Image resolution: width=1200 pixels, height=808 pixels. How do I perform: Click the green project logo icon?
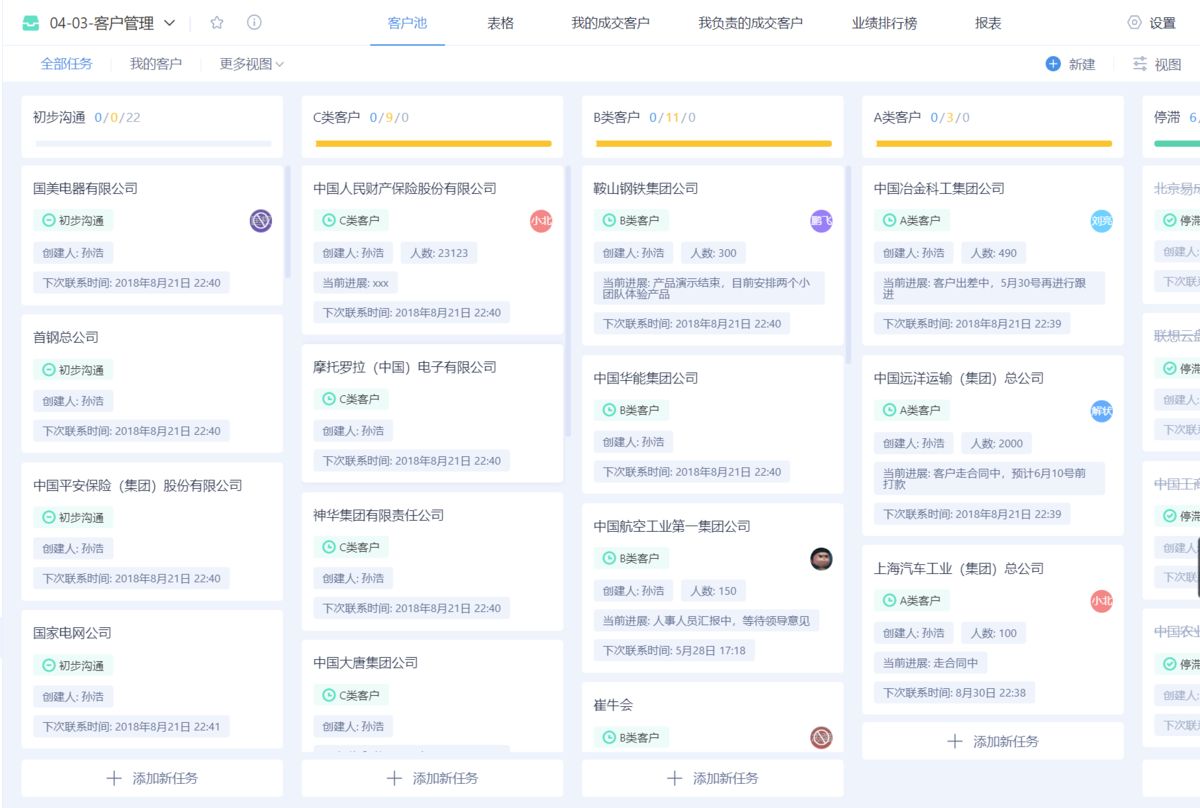point(31,23)
